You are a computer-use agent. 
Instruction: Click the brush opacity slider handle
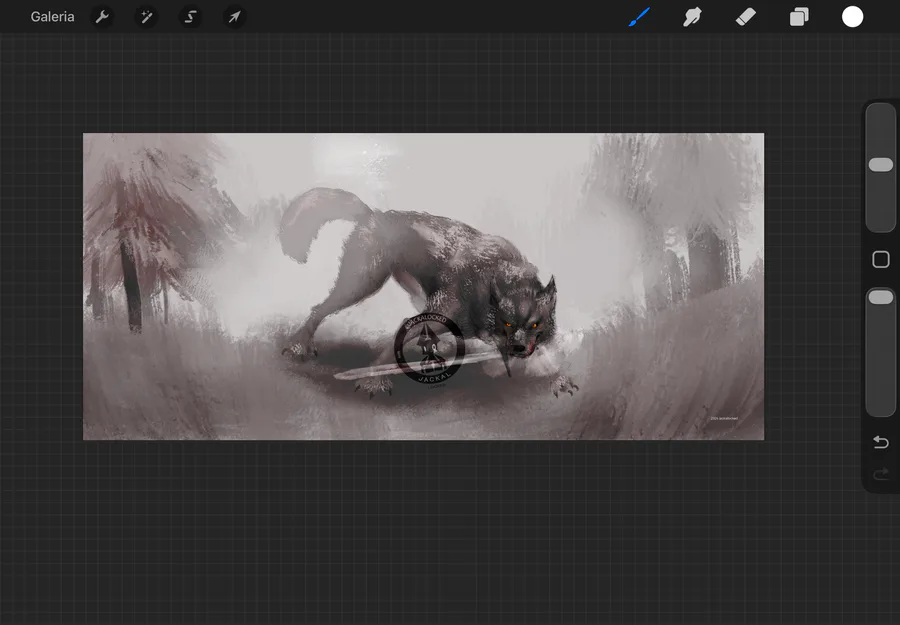coord(880,297)
